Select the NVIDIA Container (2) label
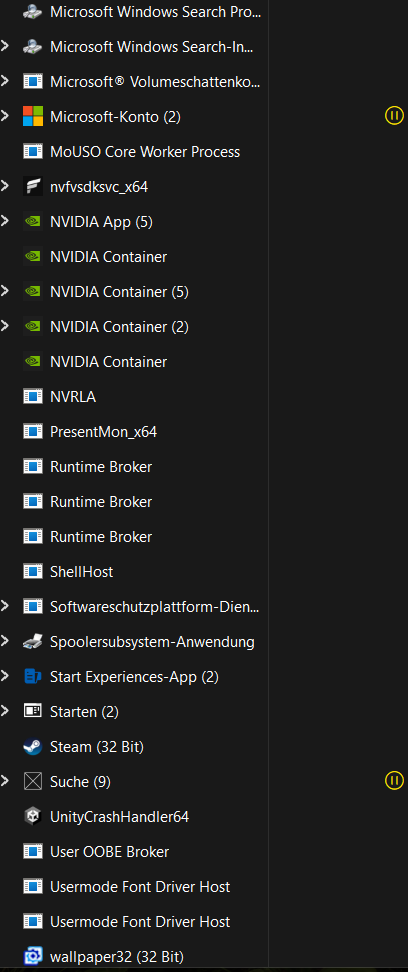The image size is (408, 972). [119, 327]
